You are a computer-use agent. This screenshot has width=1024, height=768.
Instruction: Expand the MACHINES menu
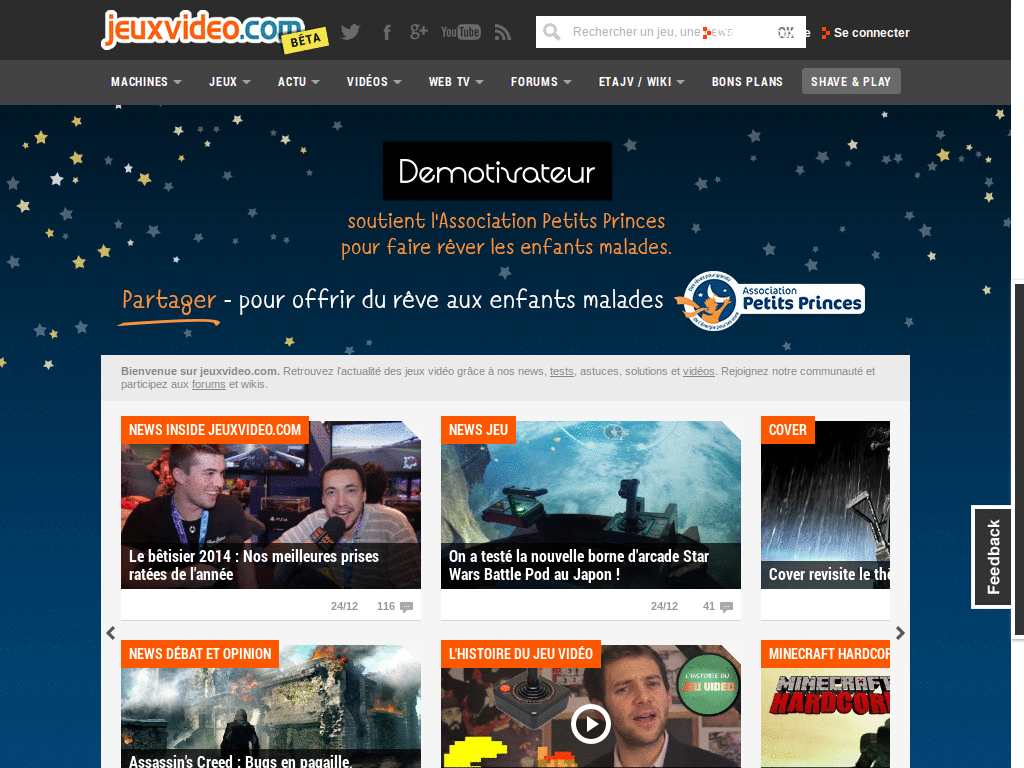pos(146,82)
